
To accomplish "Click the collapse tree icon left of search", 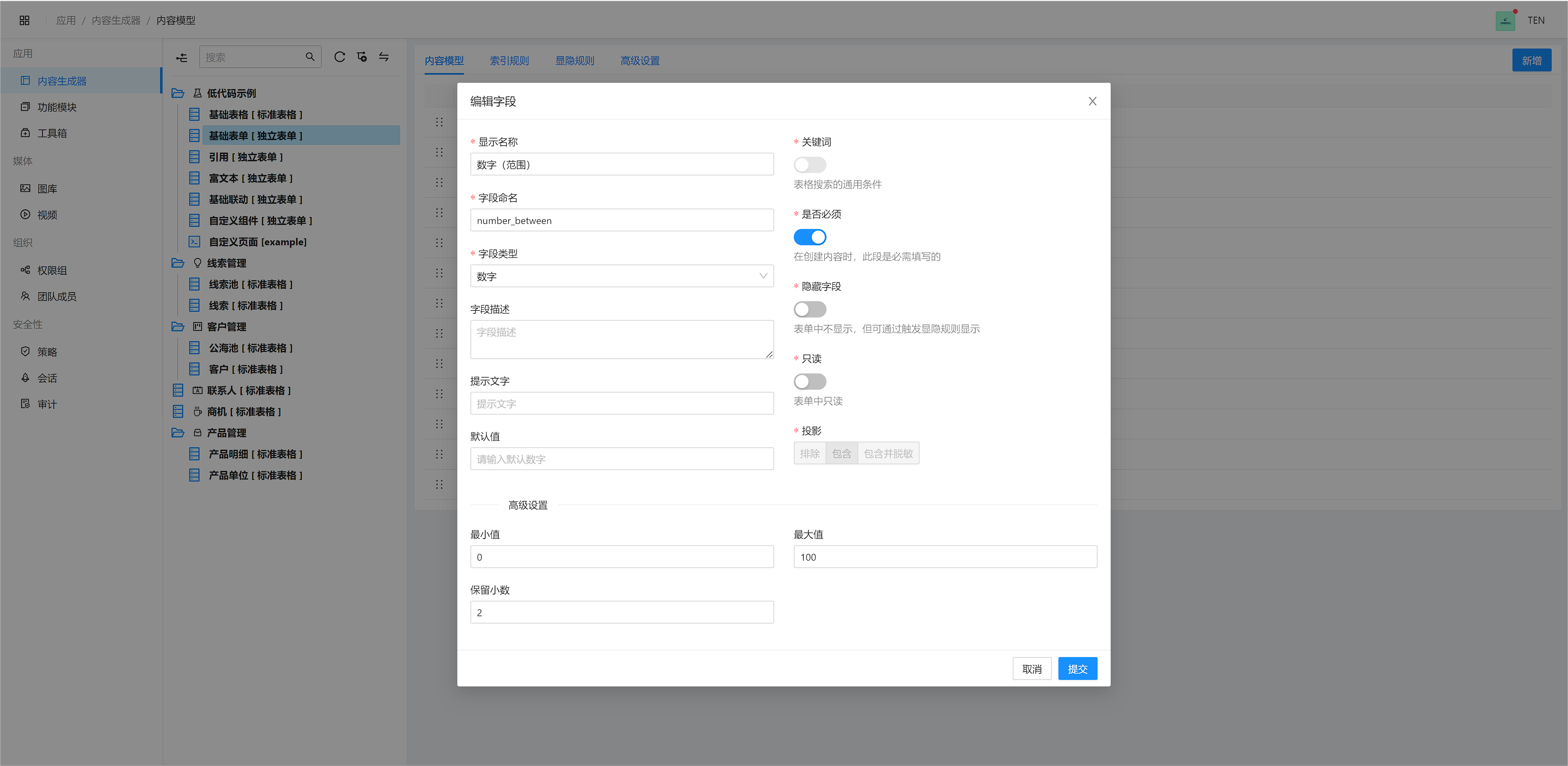I will click(x=181, y=57).
